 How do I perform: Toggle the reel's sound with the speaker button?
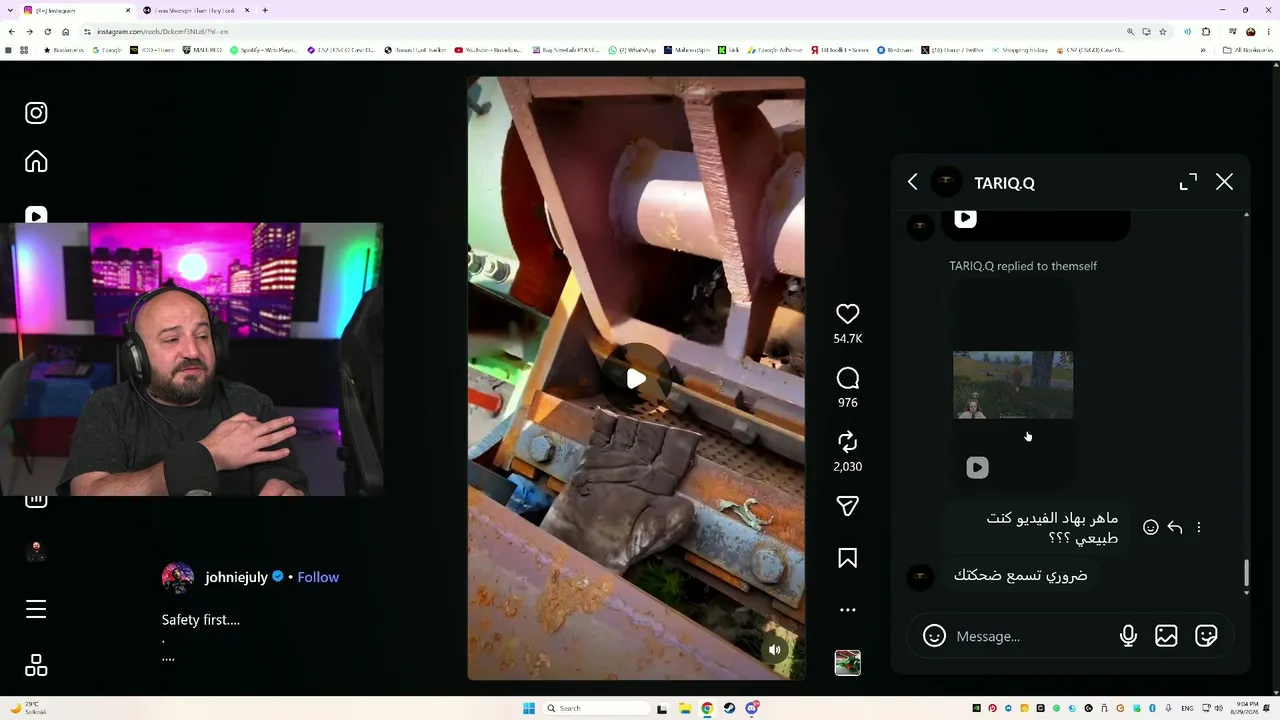tap(774, 650)
